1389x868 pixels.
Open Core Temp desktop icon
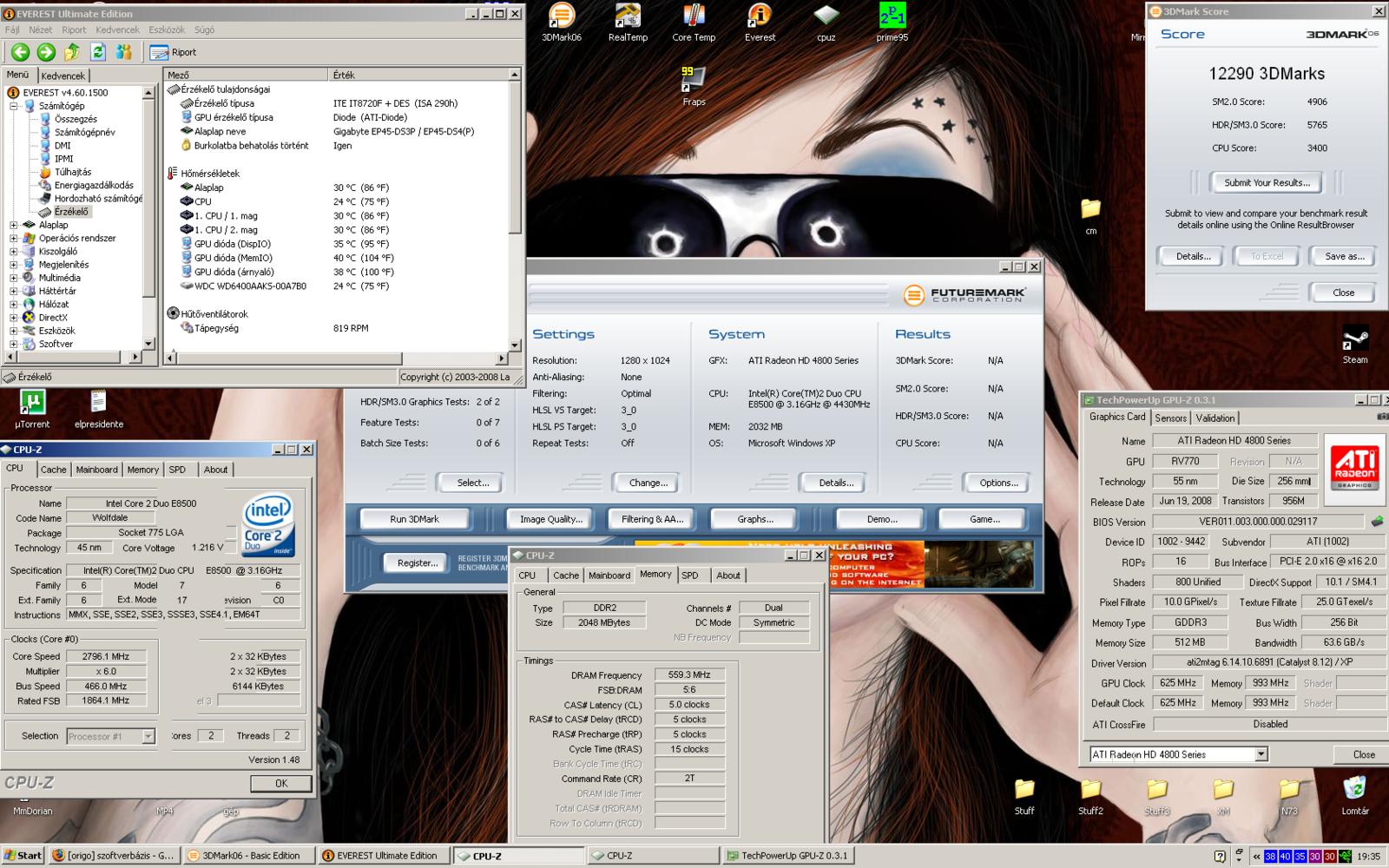[x=694, y=23]
